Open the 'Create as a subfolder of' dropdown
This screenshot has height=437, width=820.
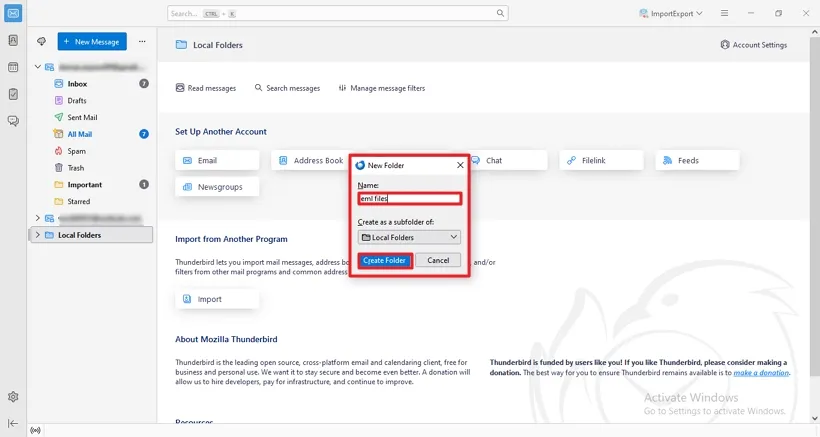click(x=409, y=237)
